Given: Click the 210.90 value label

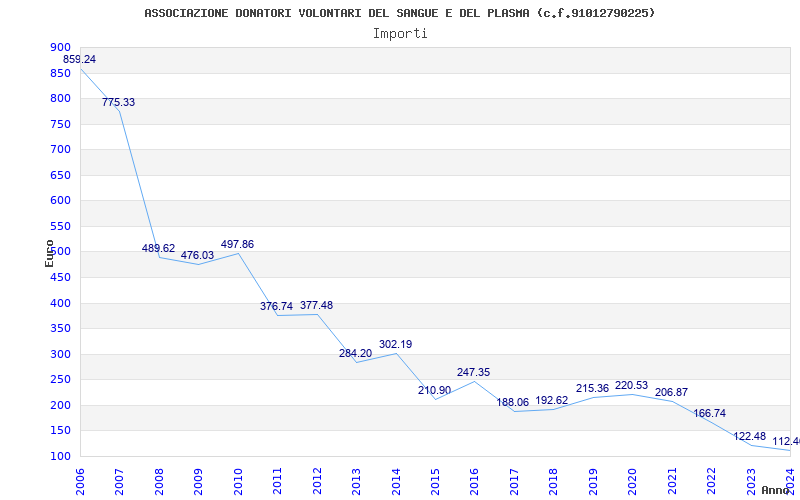Looking at the screenshot, I should coord(435,390).
